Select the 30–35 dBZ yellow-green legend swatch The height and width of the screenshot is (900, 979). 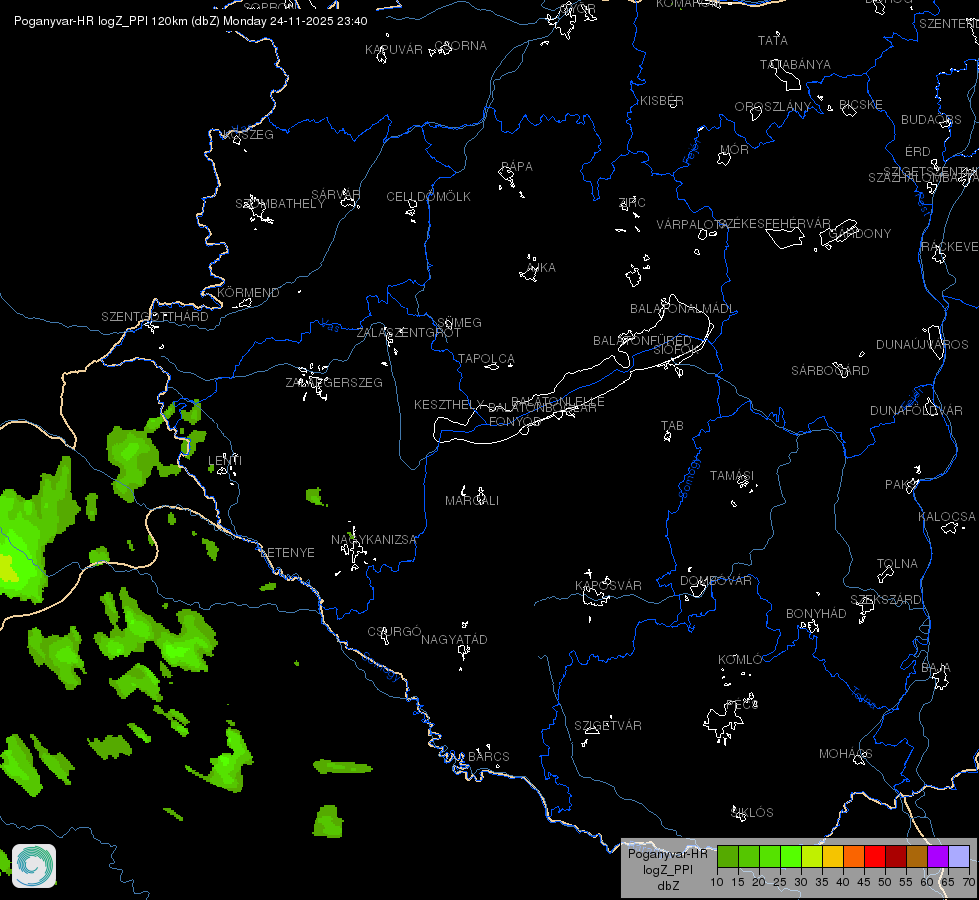(812, 856)
